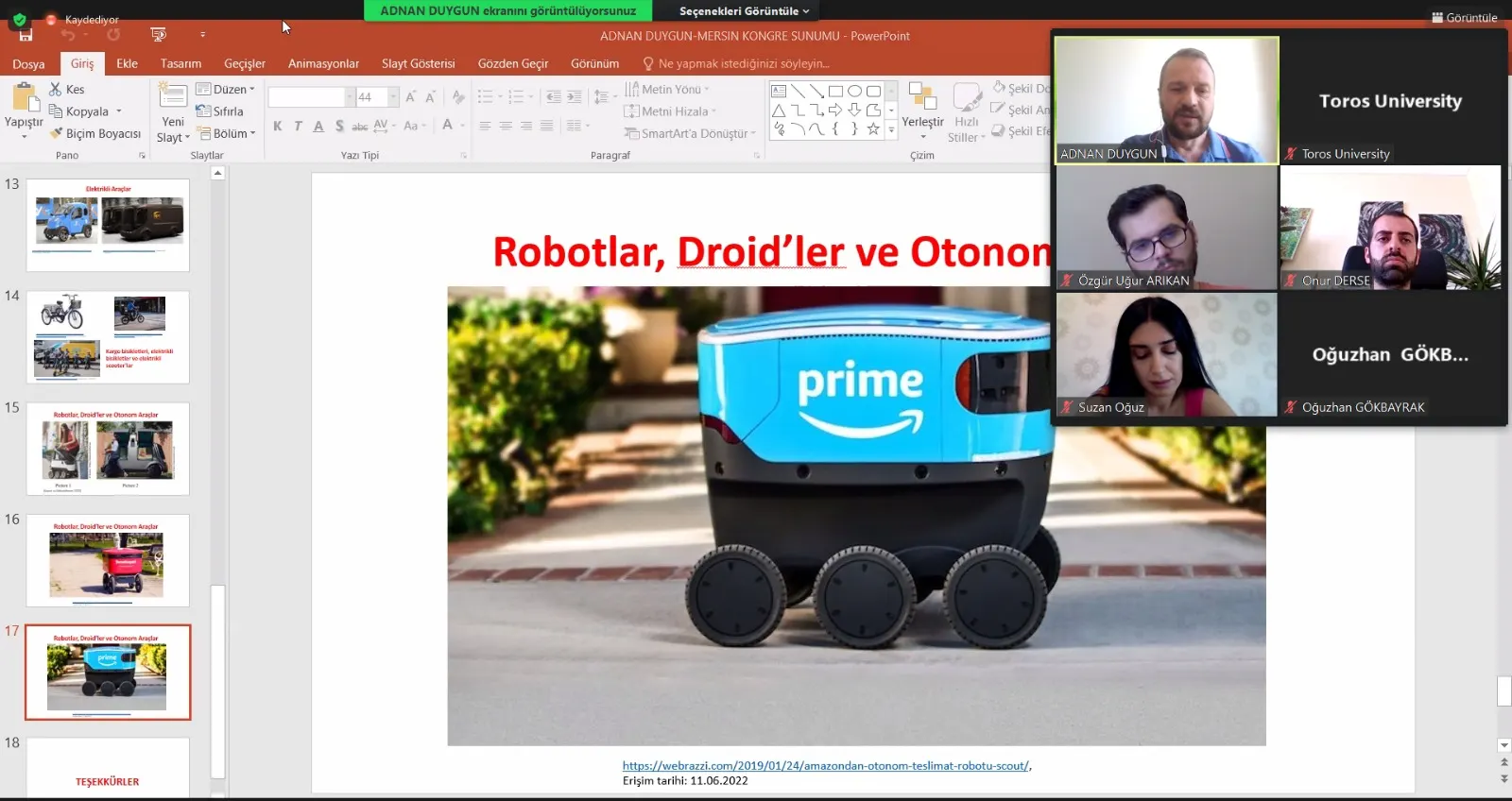The image size is (1512, 801).
Task: Toggle justify text alignment
Action: tap(546, 126)
